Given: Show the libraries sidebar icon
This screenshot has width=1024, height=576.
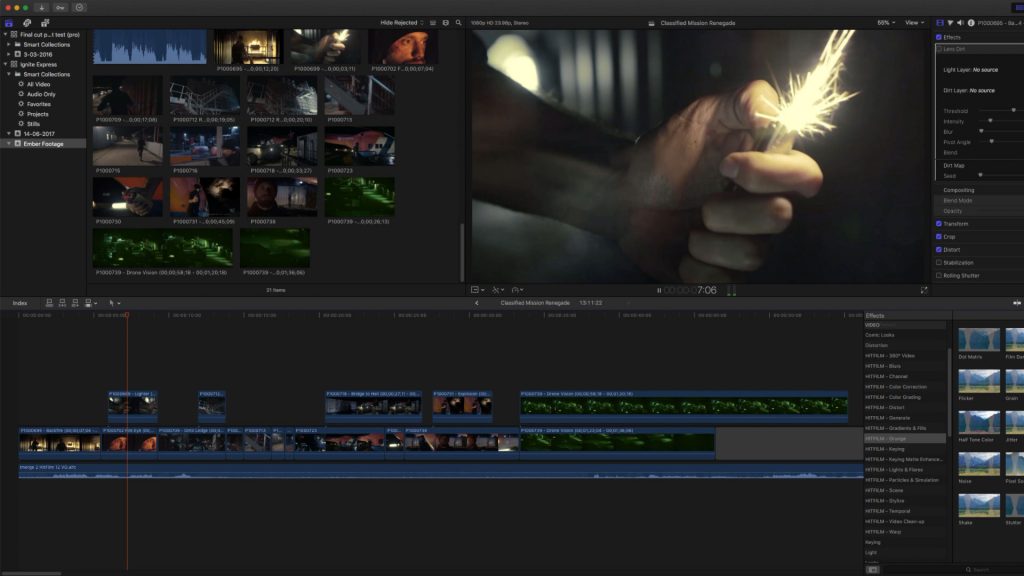Looking at the screenshot, I should [9, 22].
